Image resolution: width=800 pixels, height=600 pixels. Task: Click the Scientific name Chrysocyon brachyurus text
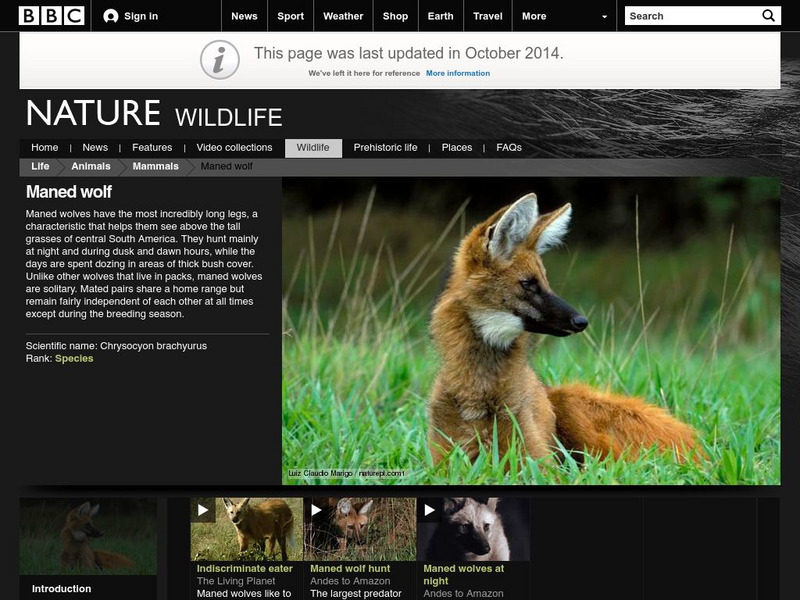tap(116, 346)
